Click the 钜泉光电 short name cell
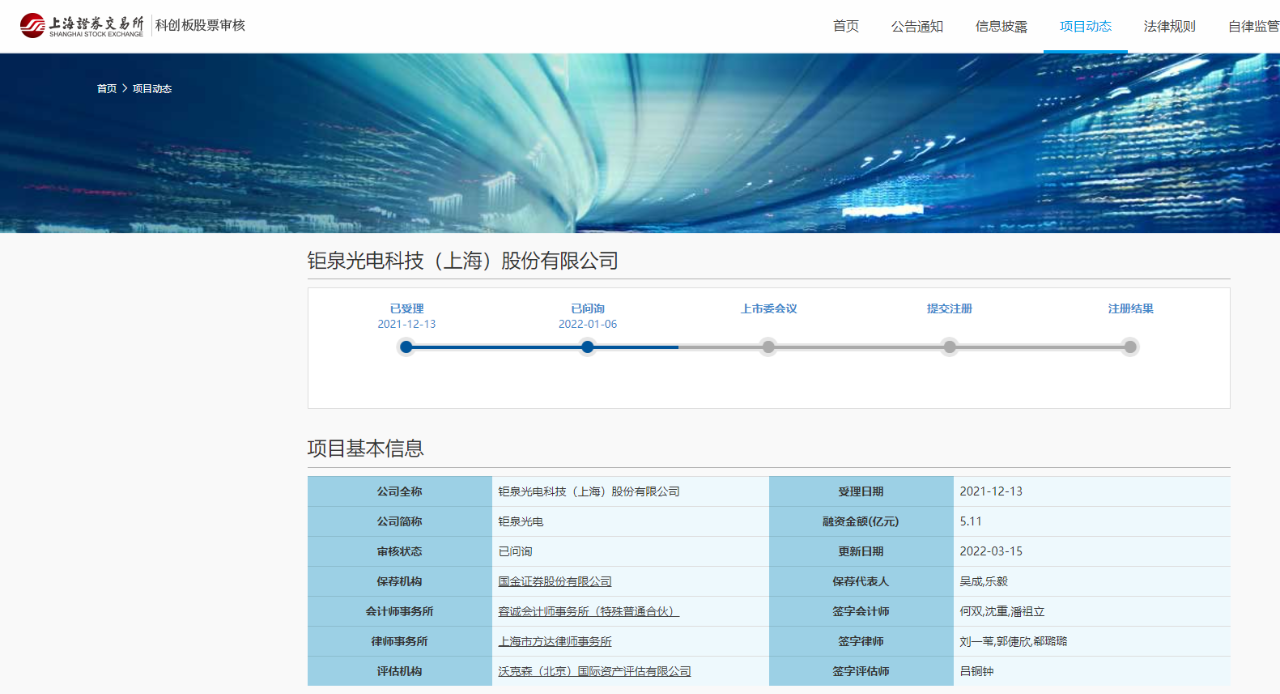The width and height of the screenshot is (1280, 694). pos(631,521)
